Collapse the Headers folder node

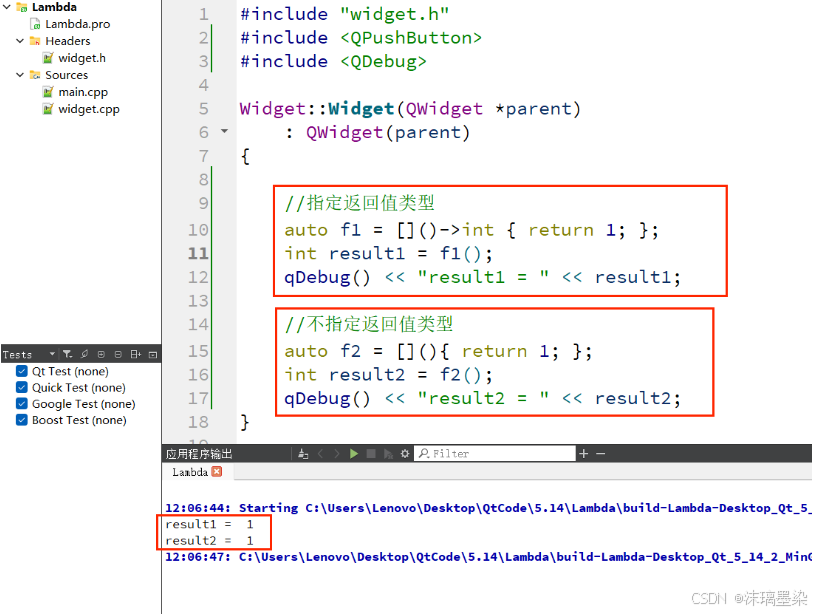point(20,41)
